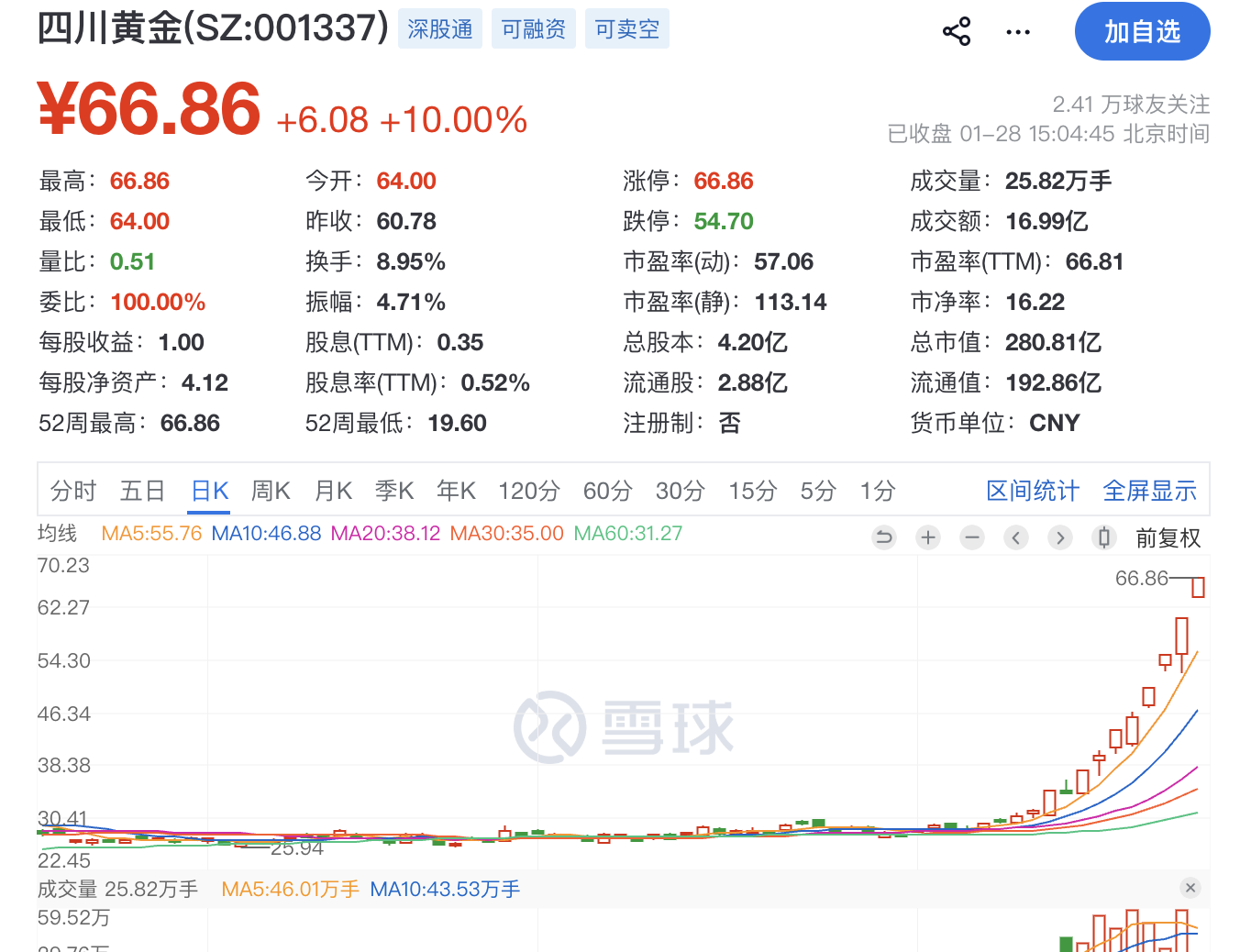Click the chart reset (undo arrow) icon
This screenshot has width=1240, height=952.
pos(884,537)
